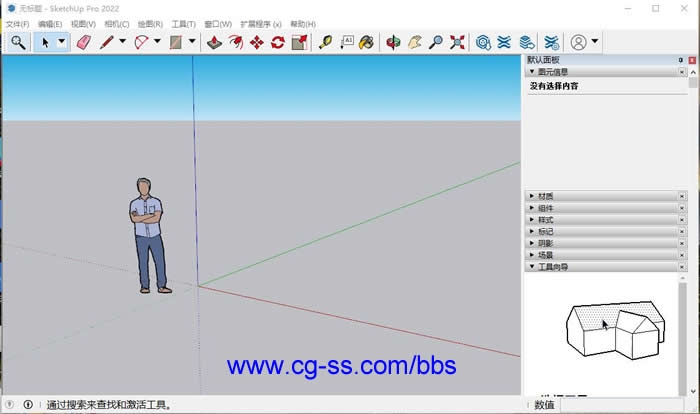Open the dropdown beside the Select arrow tool

tap(61, 42)
